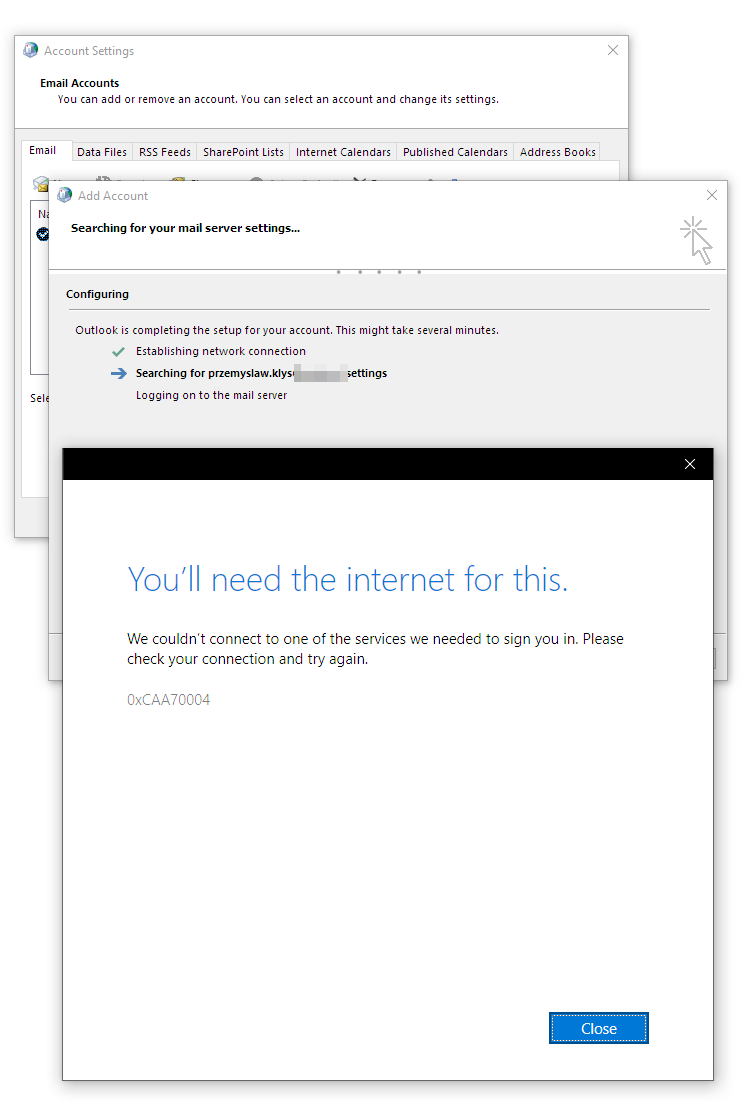Open the RSS Feeds tab
The height and width of the screenshot is (1107, 741).
[164, 152]
